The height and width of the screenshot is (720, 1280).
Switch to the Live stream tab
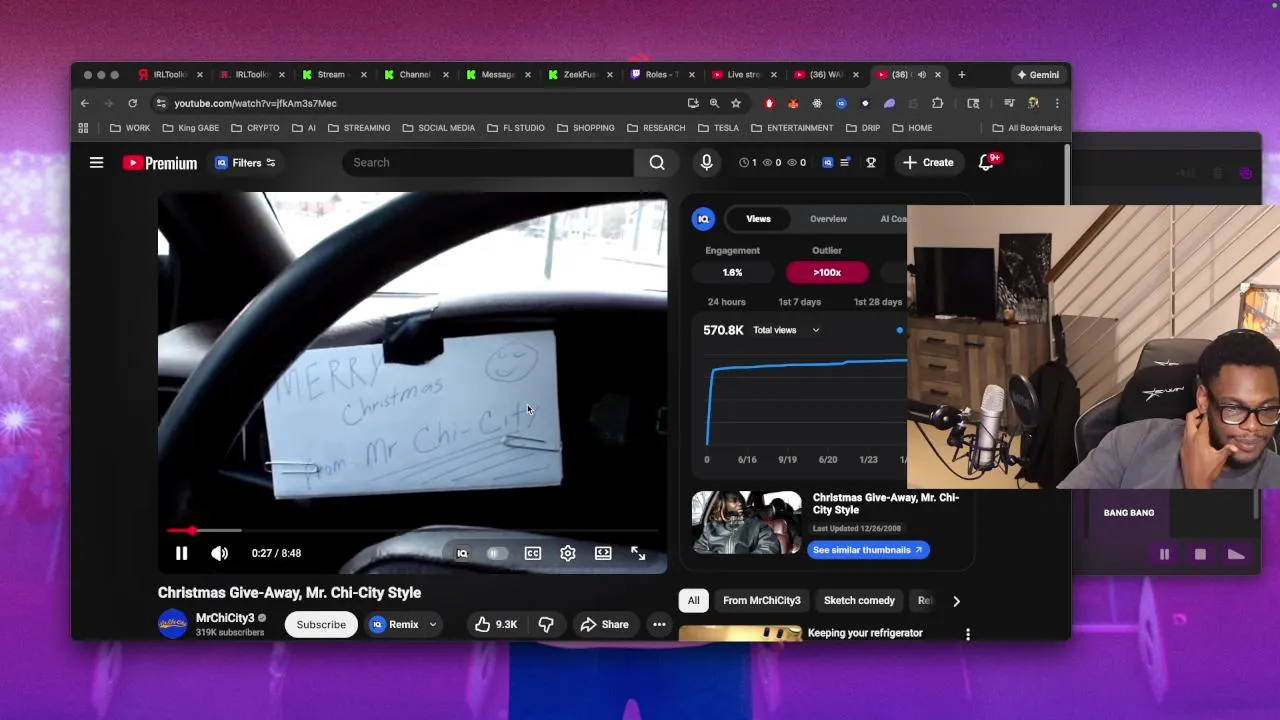click(x=744, y=75)
